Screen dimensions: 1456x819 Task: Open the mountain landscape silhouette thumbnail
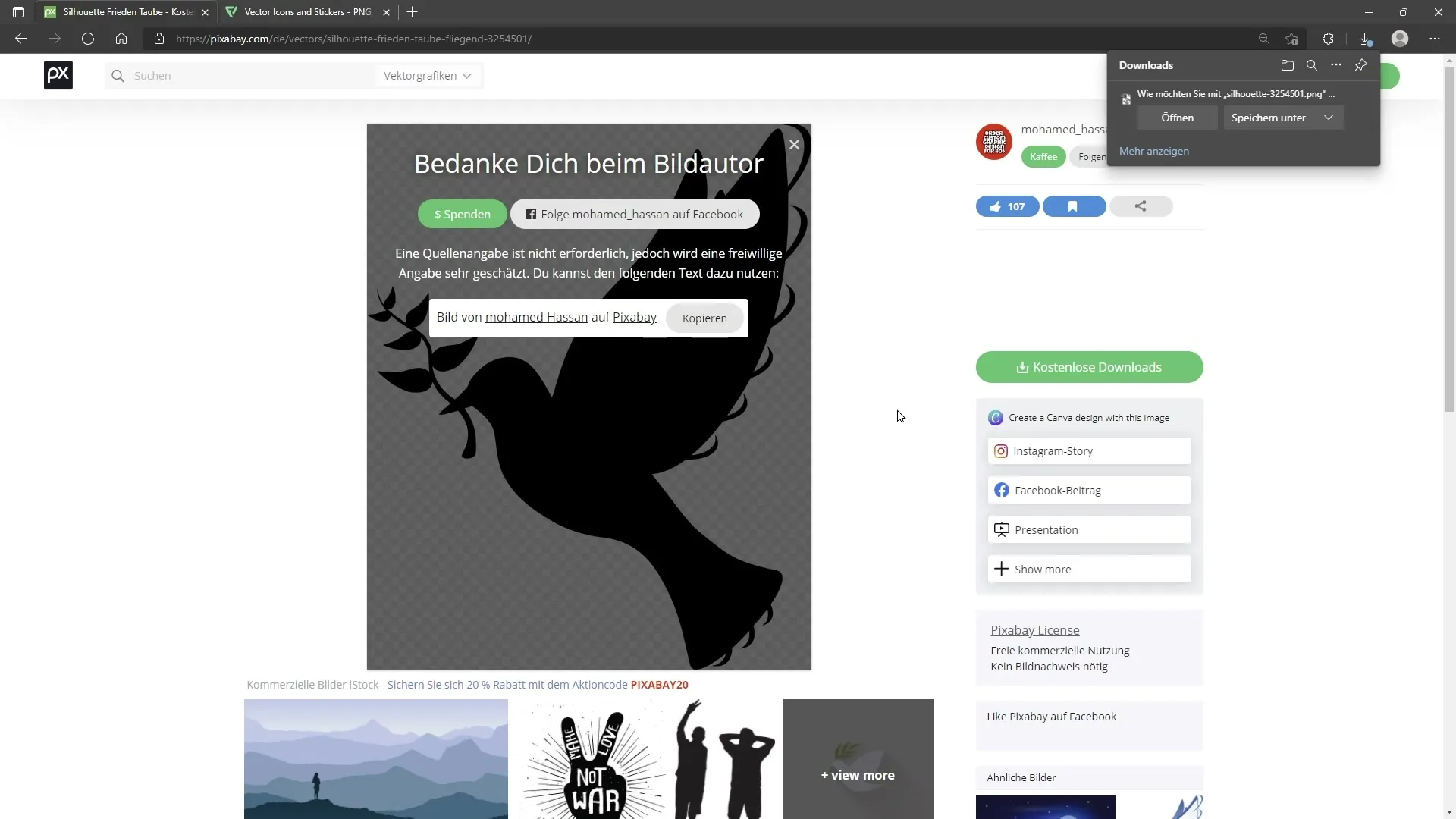(x=376, y=759)
